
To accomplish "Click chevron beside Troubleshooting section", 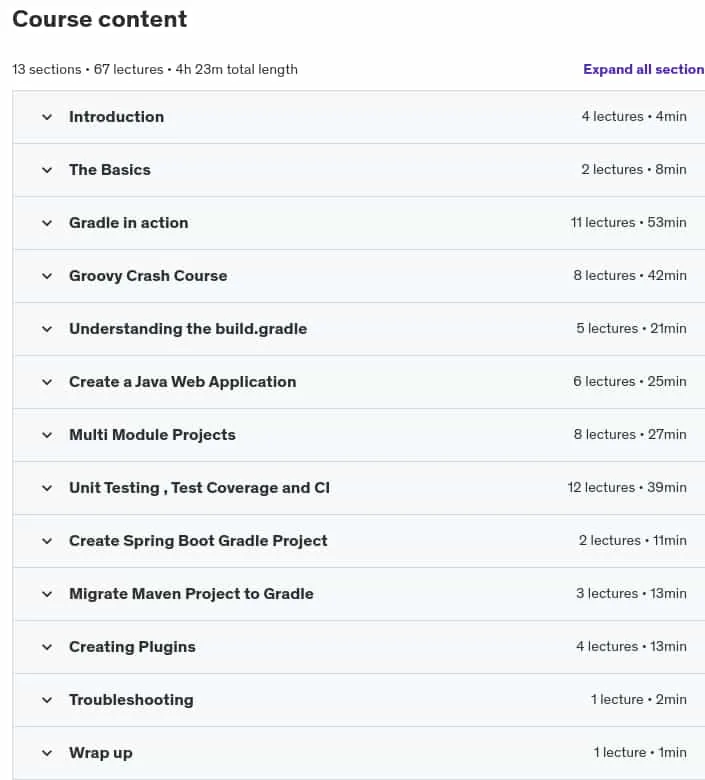I will [47, 700].
